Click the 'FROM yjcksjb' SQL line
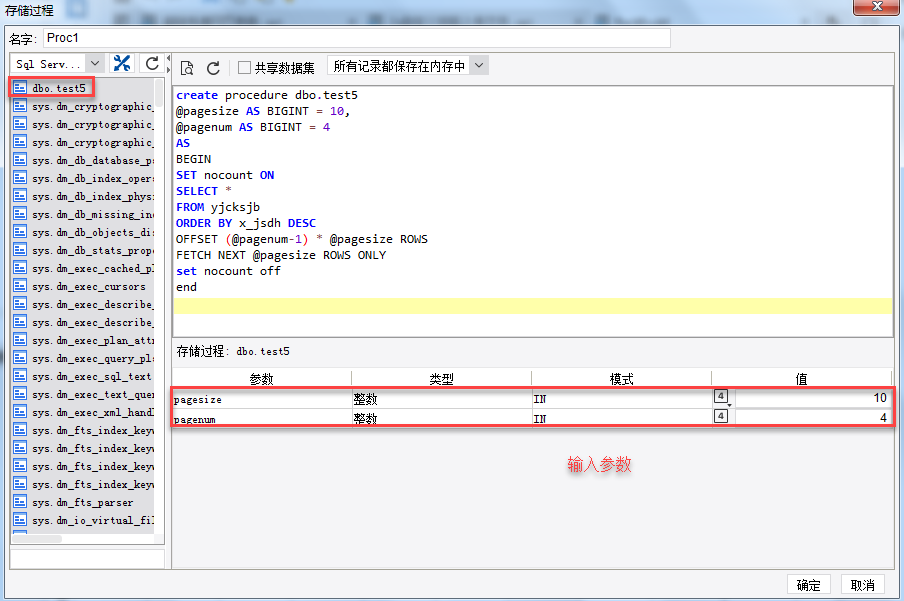Image resolution: width=904 pixels, height=601 pixels. click(x=218, y=207)
